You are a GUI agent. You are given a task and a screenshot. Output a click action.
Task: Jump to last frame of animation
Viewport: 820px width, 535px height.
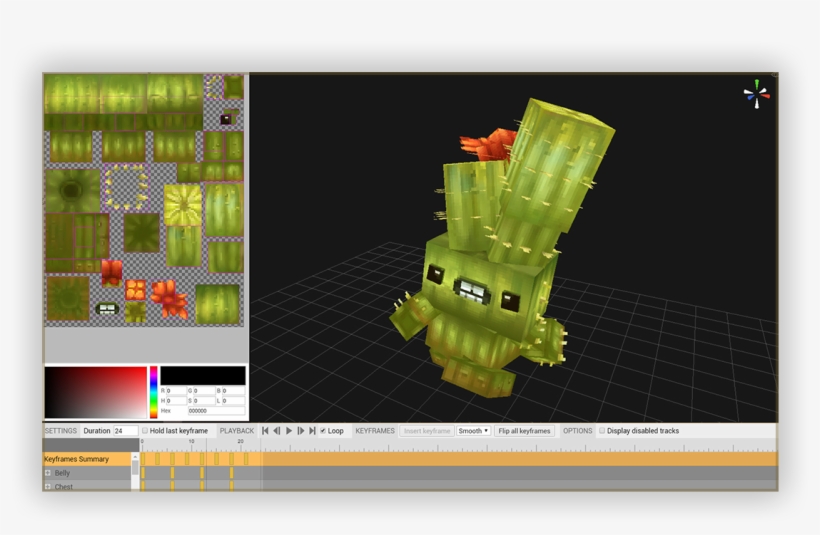pyautogui.click(x=312, y=431)
